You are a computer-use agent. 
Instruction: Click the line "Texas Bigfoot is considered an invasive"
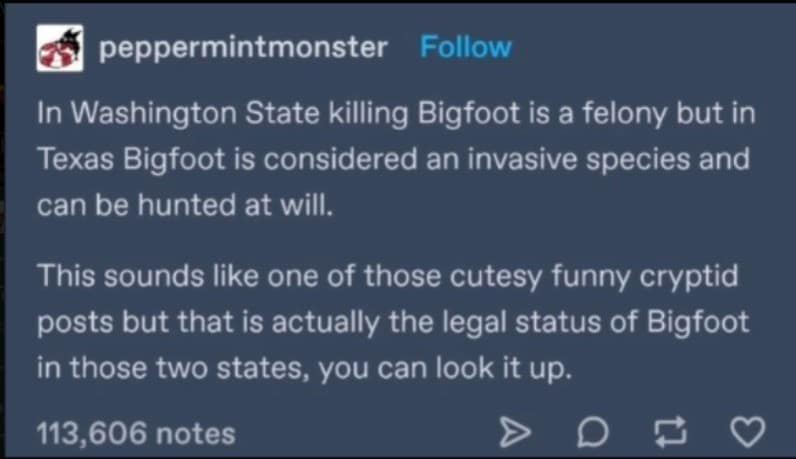(393, 159)
